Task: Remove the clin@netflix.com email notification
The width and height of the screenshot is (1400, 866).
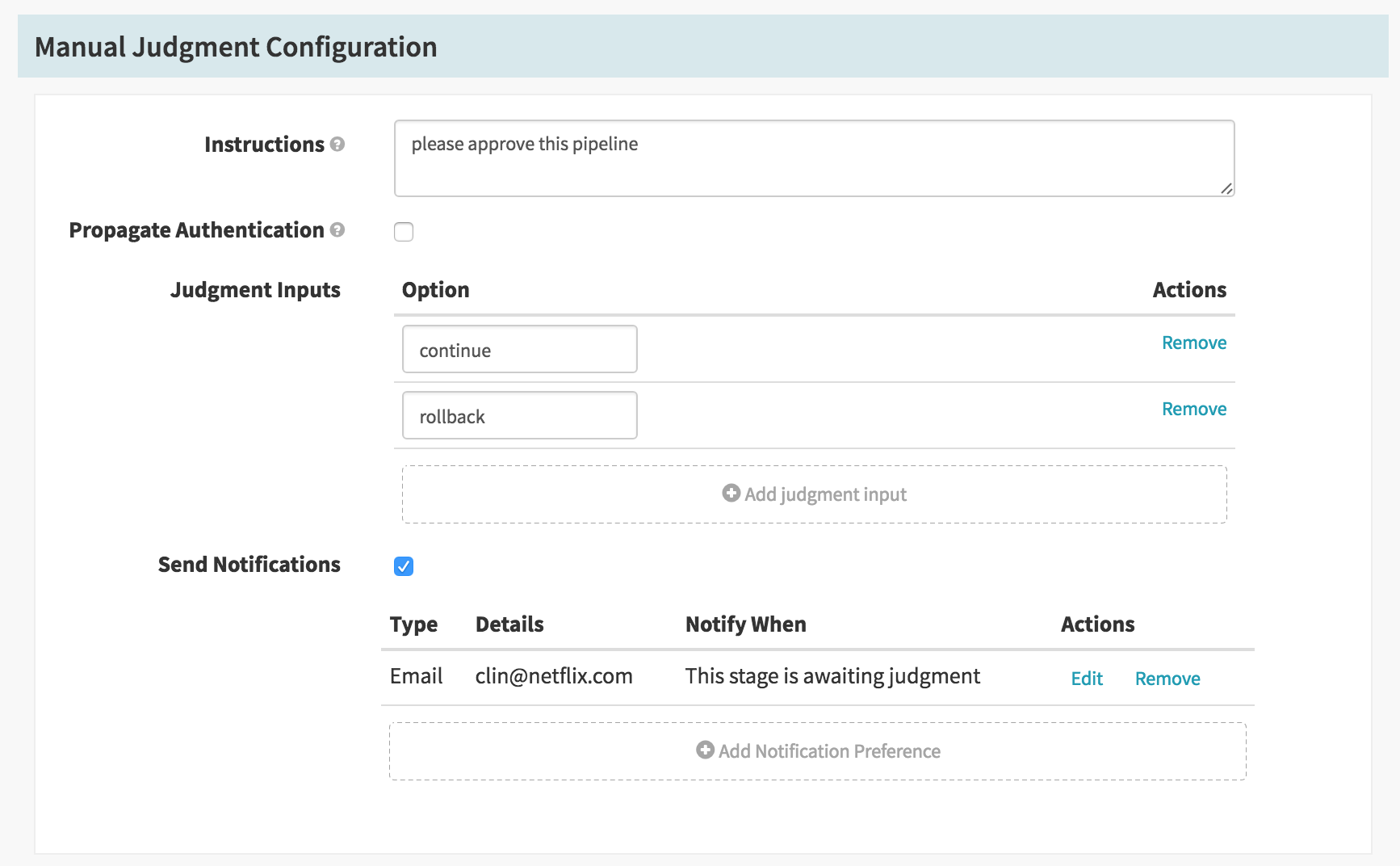Action: (x=1167, y=679)
